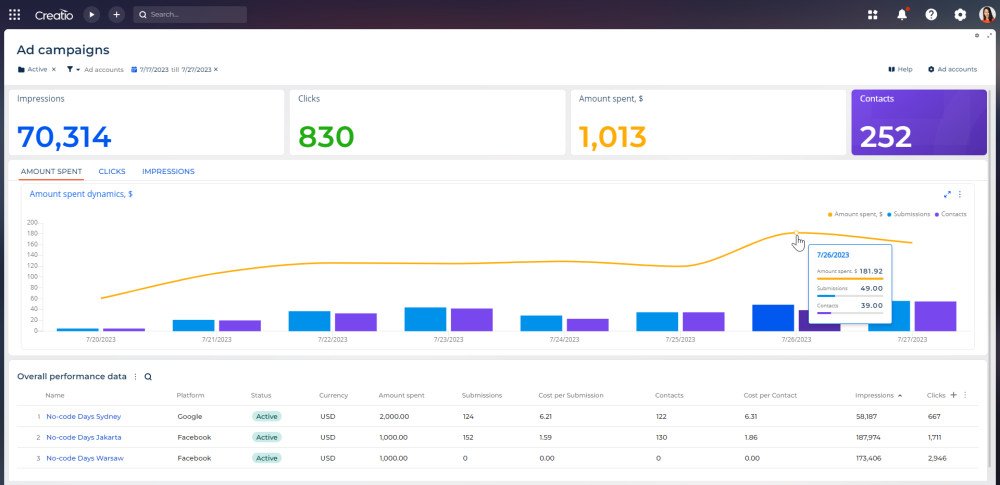This screenshot has width=1000, height=485.
Task: Open chart options three-dot menu
Action: tap(960, 194)
